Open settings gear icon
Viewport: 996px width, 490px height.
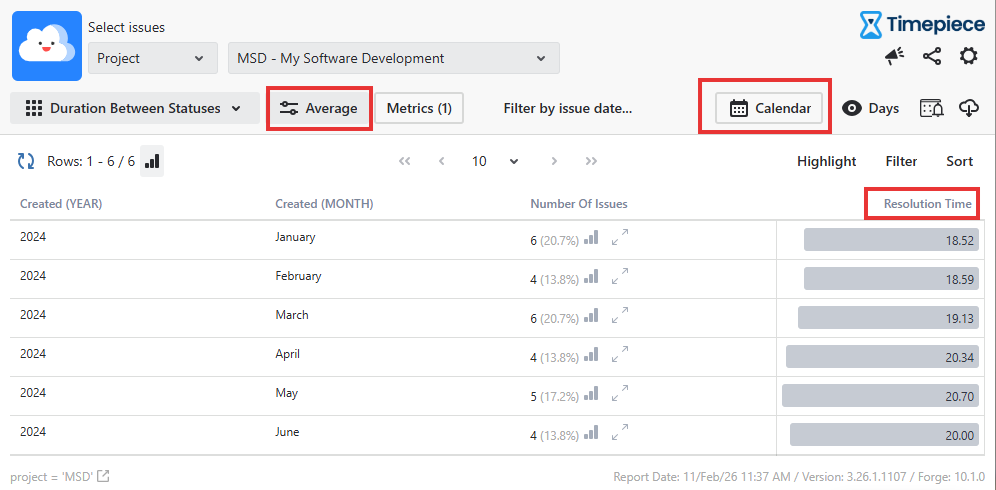[968, 57]
